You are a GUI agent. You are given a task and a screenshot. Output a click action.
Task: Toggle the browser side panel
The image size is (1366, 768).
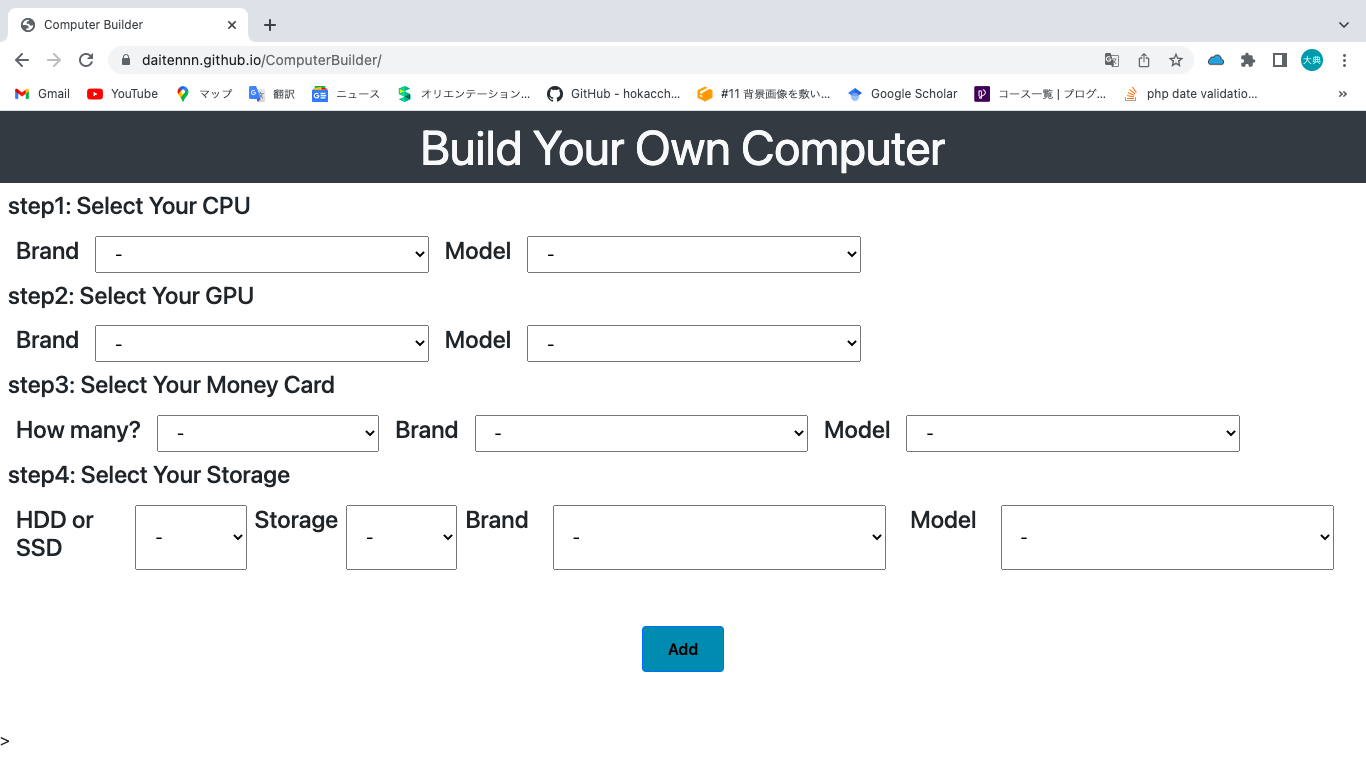(x=1279, y=60)
